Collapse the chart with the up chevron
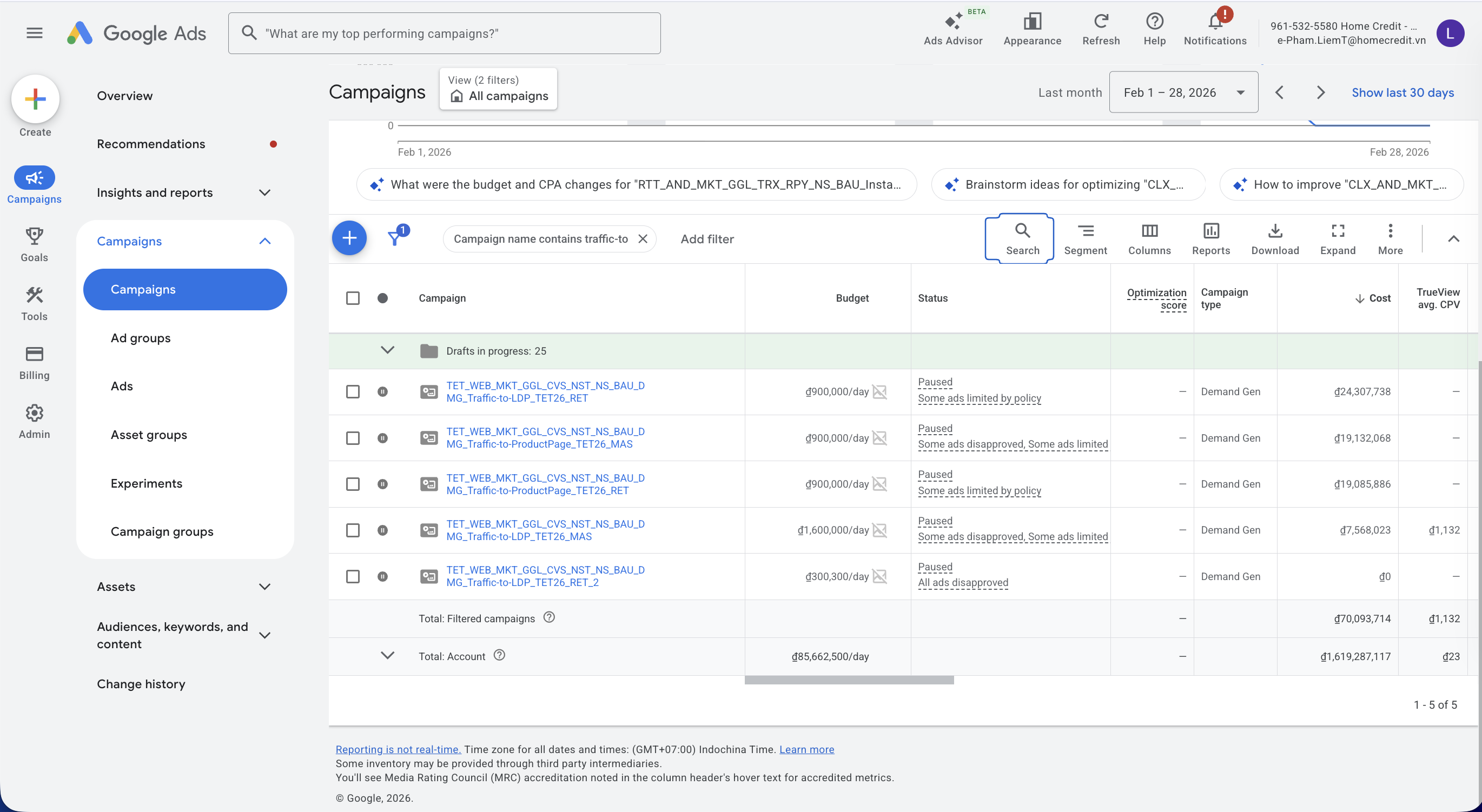Viewport: 1482px width, 812px height. [1453, 238]
